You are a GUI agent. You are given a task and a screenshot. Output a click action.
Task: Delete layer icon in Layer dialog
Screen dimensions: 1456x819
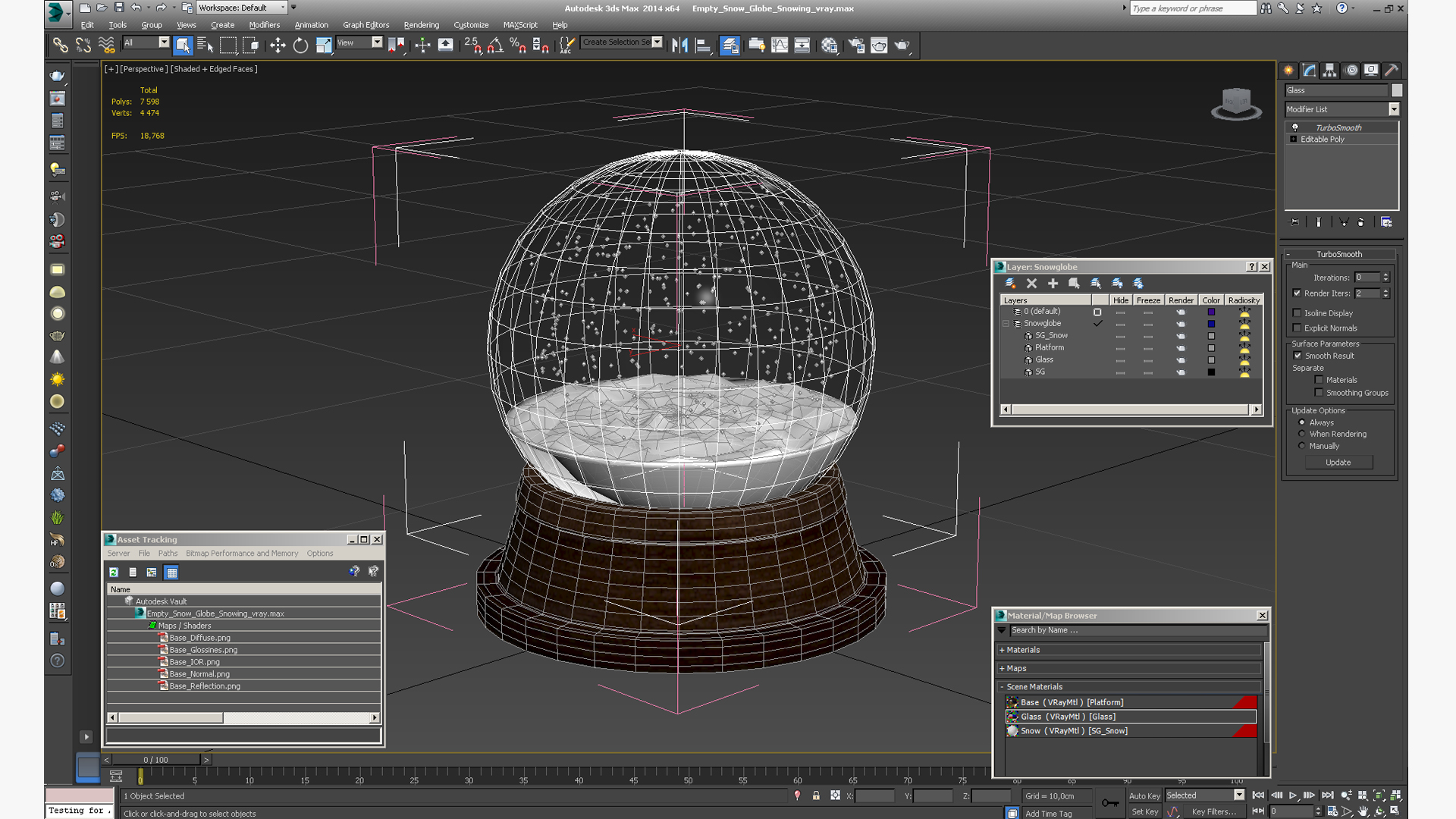[1031, 283]
